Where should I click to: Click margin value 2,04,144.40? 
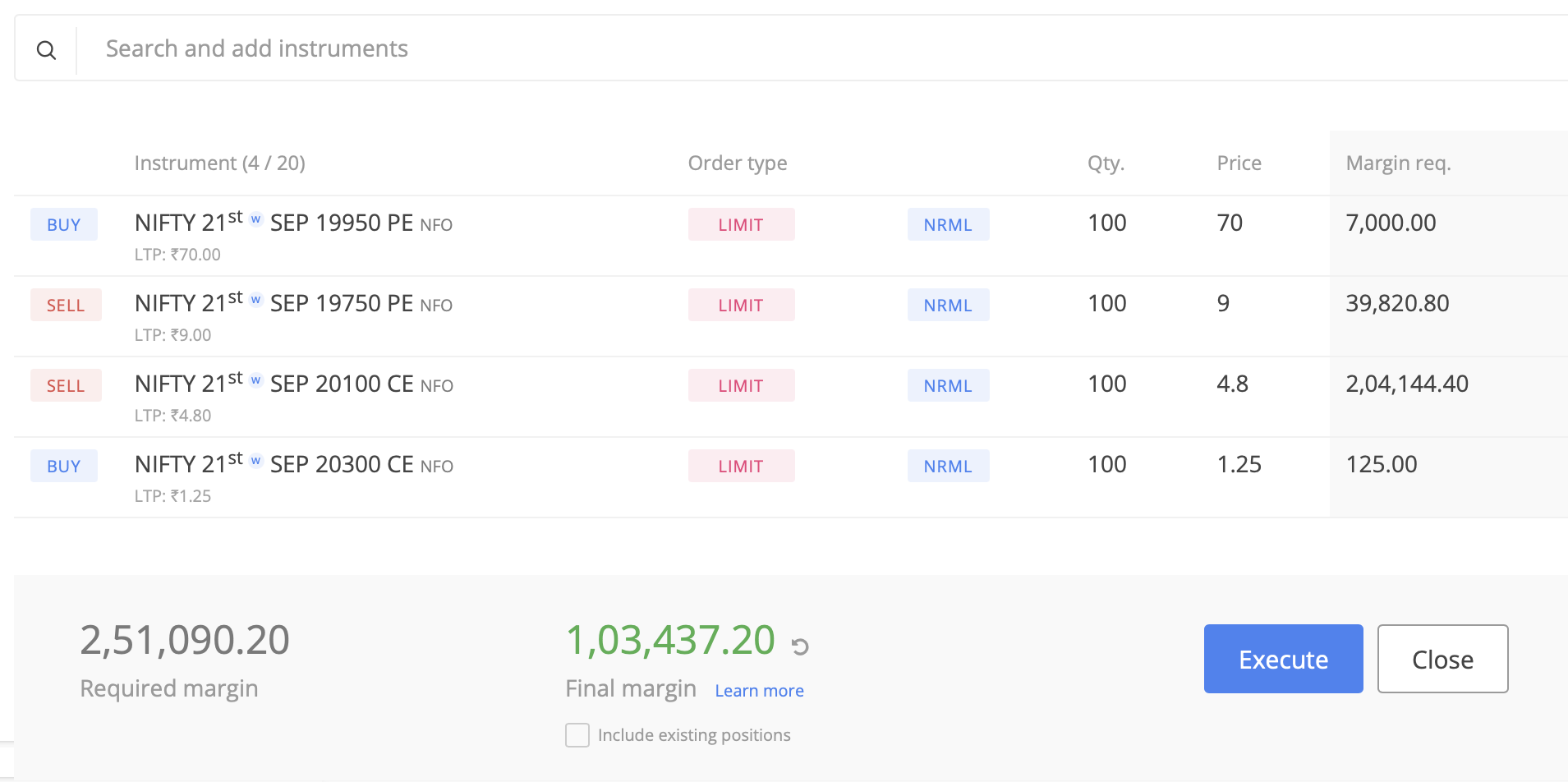(1407, 384)
